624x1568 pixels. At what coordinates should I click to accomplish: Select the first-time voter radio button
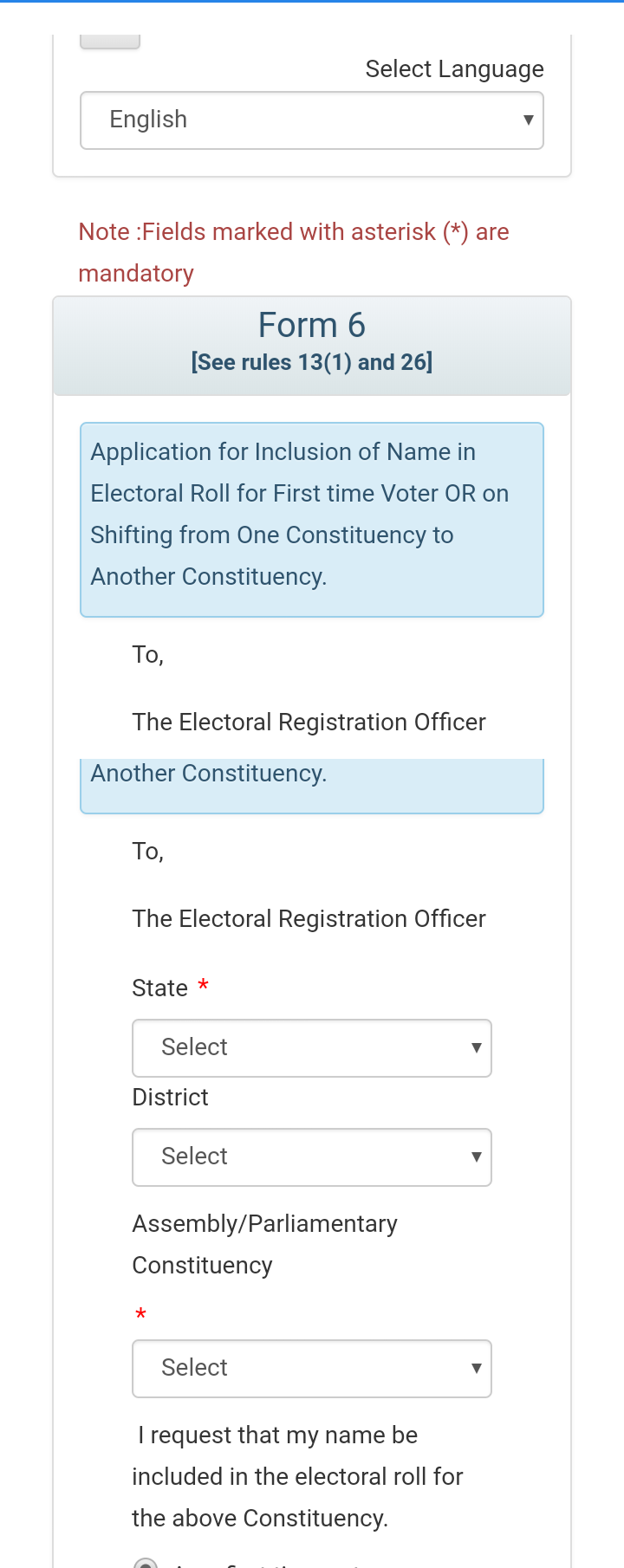coord(146,1562)
